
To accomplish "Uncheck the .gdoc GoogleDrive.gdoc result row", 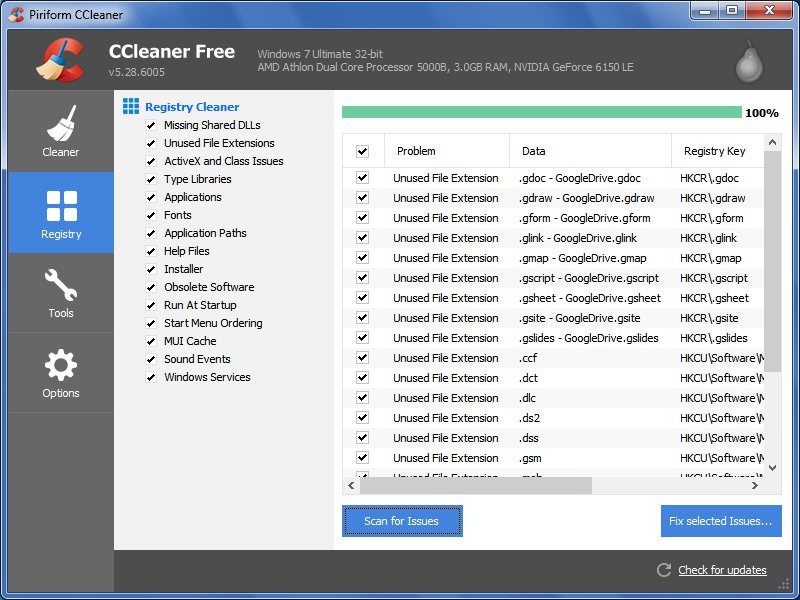I will tap(362, 178).
